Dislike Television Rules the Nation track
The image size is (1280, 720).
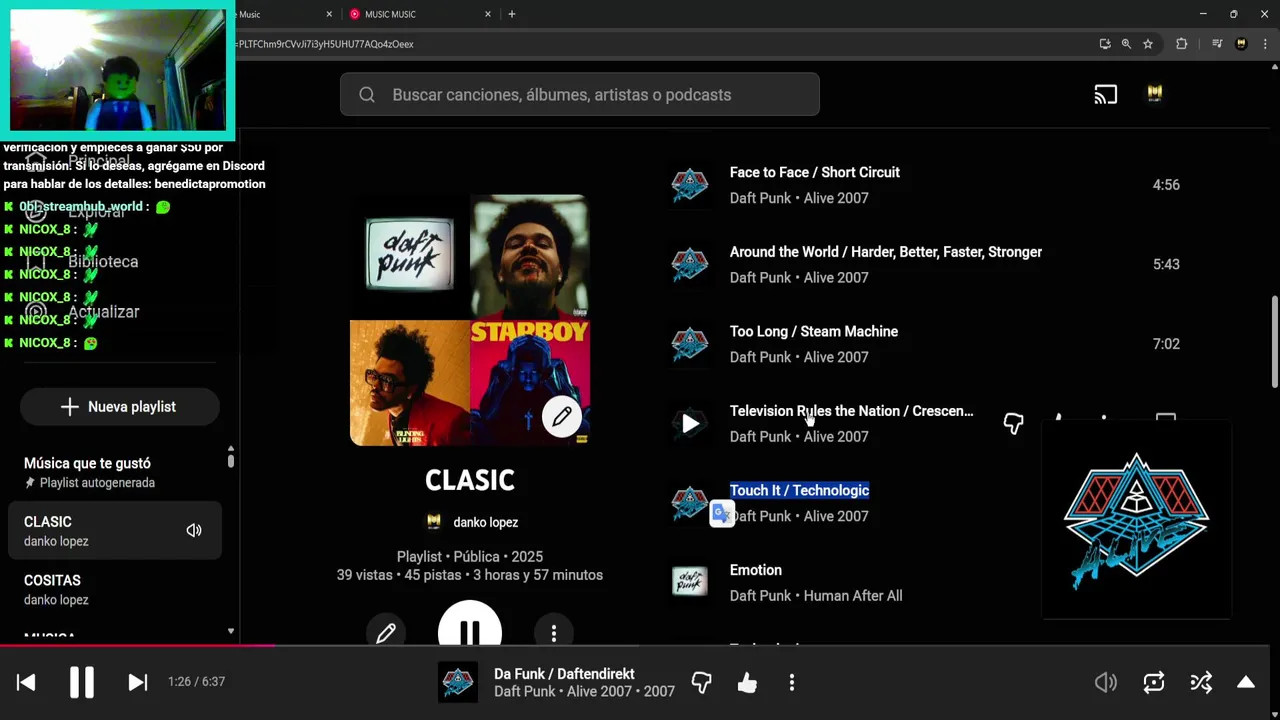point(1013,423)
